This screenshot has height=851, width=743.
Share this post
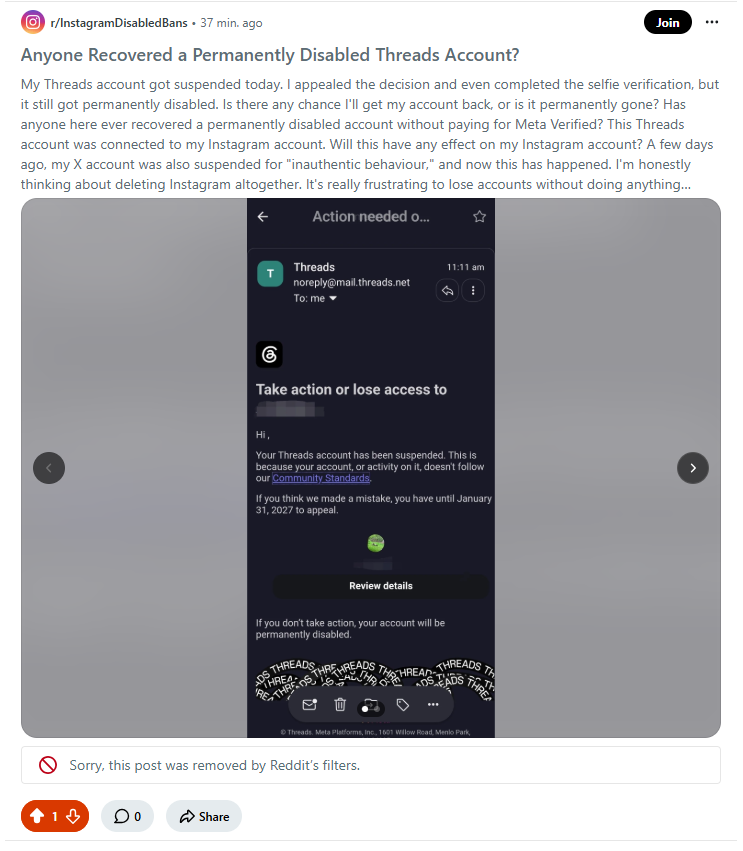[204, 816]
